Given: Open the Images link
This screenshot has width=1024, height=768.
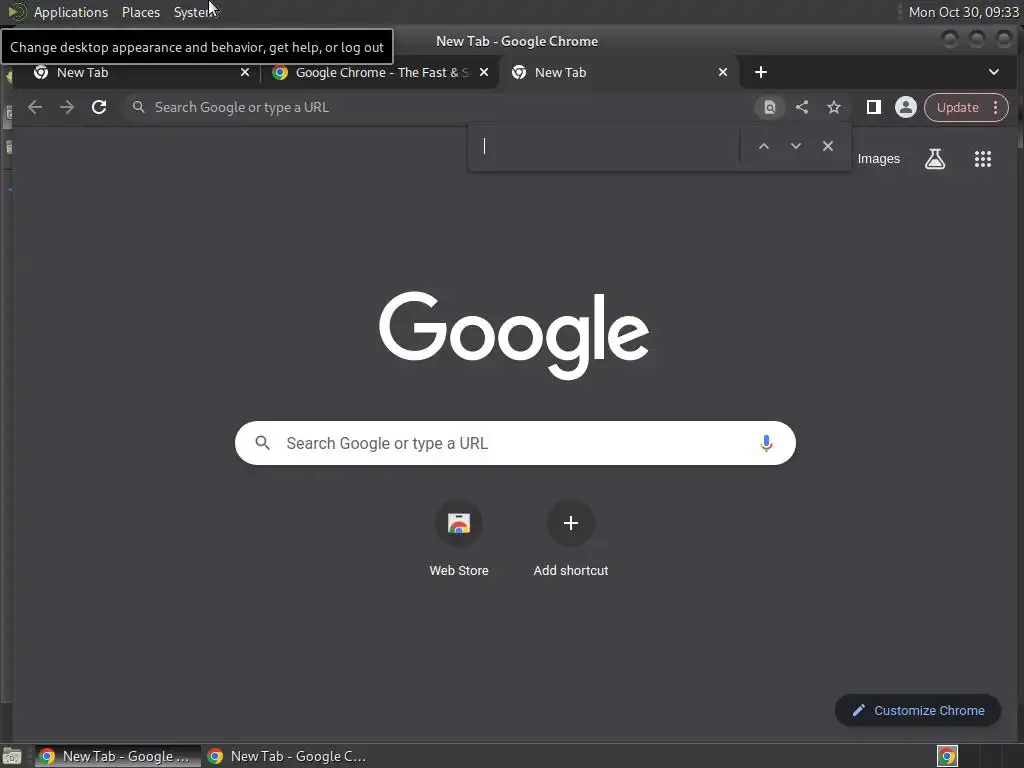Looking at the screenshot, I should [x=878, y=159].
